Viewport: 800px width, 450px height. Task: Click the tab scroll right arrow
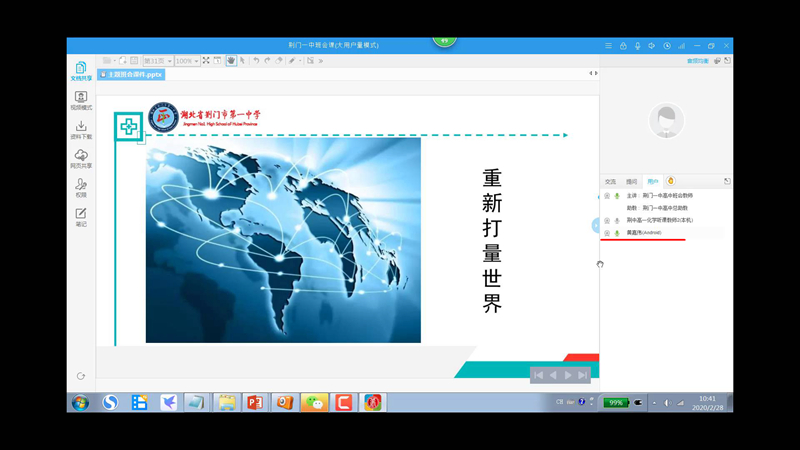596,73
